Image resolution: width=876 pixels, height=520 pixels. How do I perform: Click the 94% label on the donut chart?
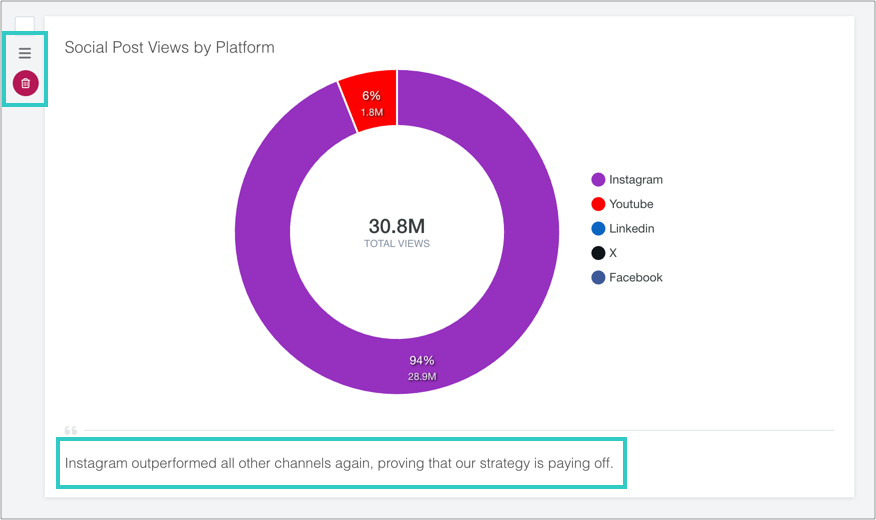[422, 360]
